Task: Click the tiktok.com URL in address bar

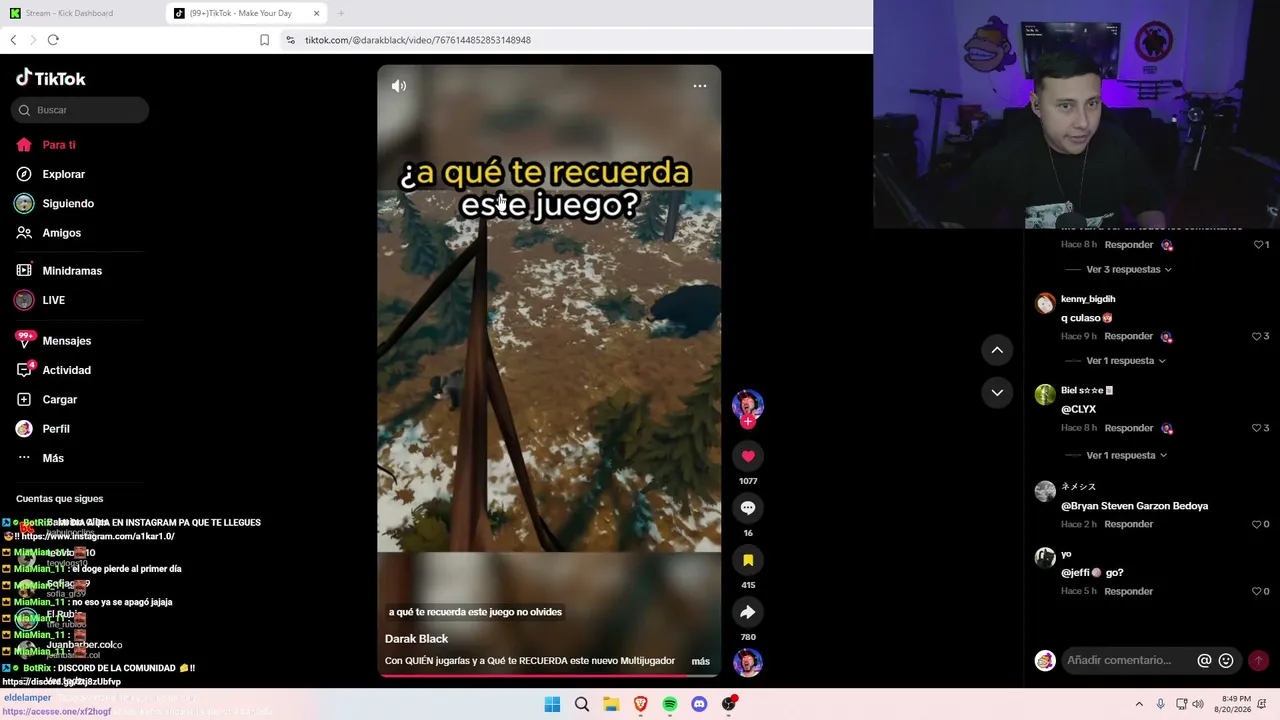Action: click(418, 40)
